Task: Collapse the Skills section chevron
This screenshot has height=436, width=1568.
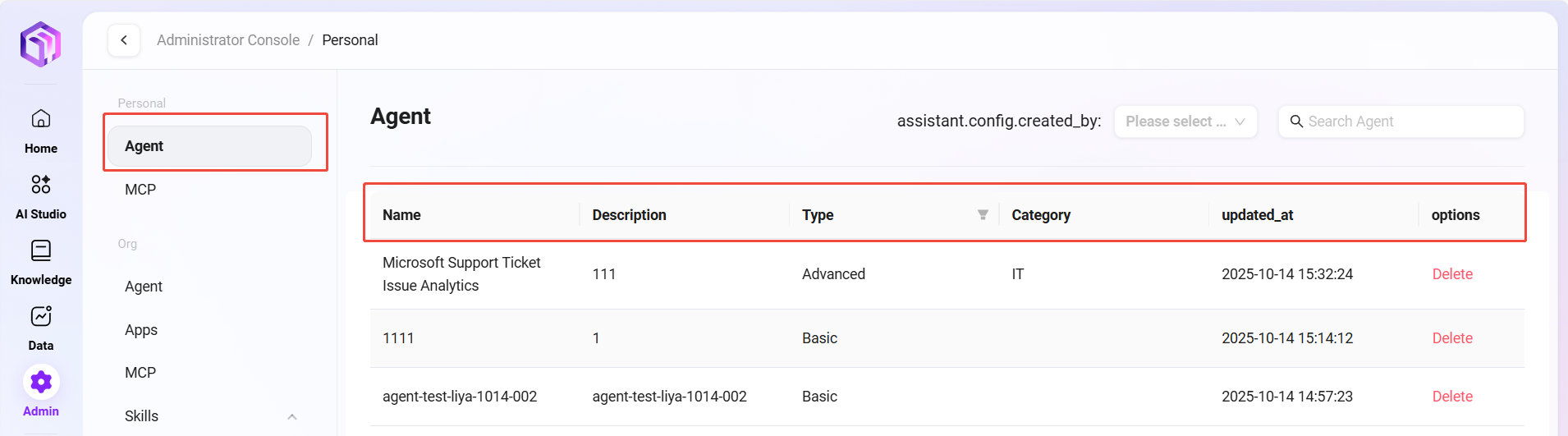Action: 292,416
